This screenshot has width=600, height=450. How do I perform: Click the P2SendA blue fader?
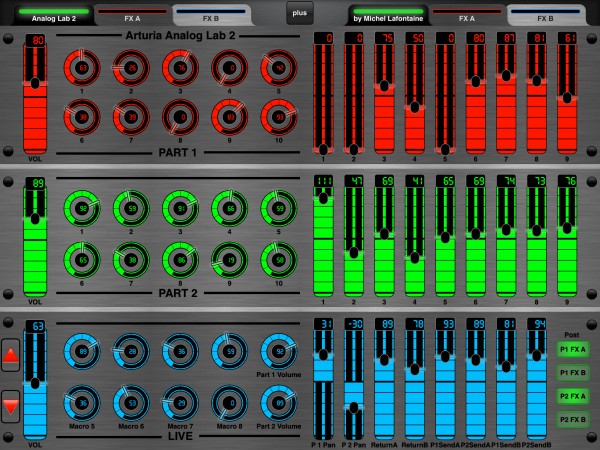pyautogui.click(x=476, y=385)
